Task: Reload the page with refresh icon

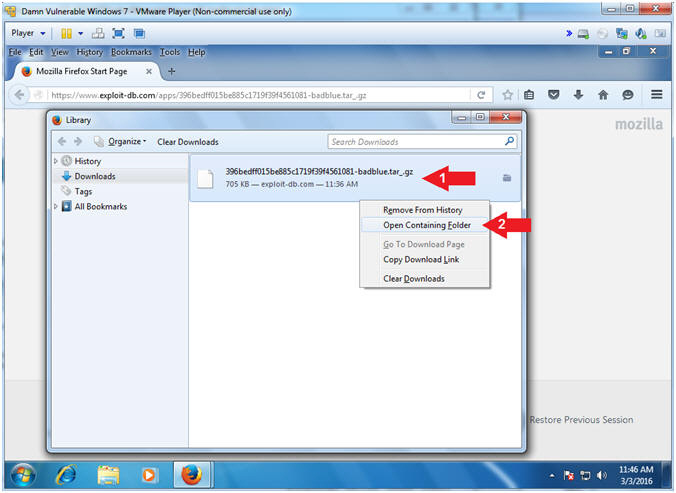Action: 481,95
